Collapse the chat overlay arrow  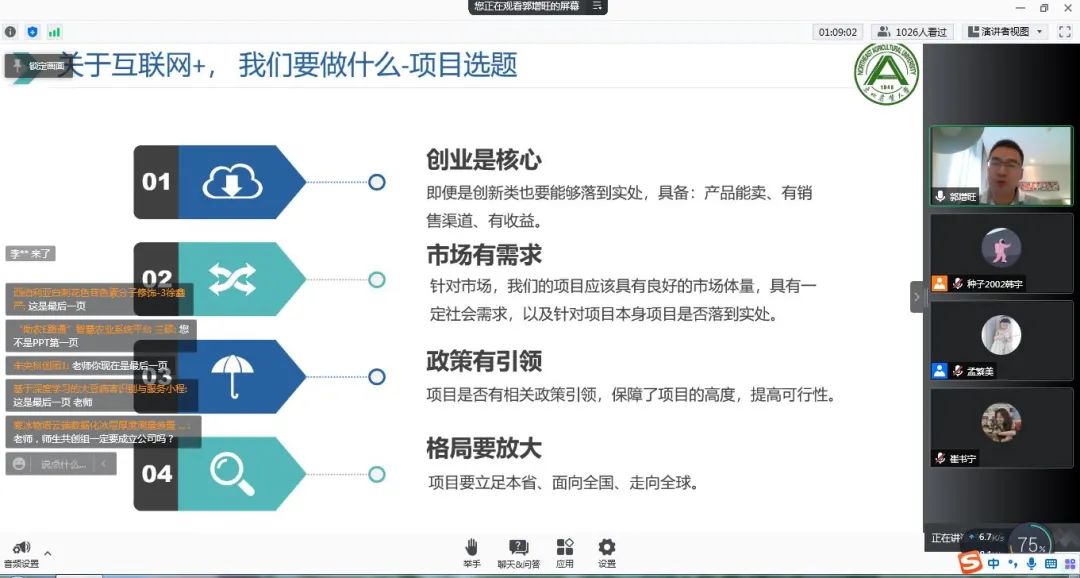pyautogui.click(x=104, y=464)
